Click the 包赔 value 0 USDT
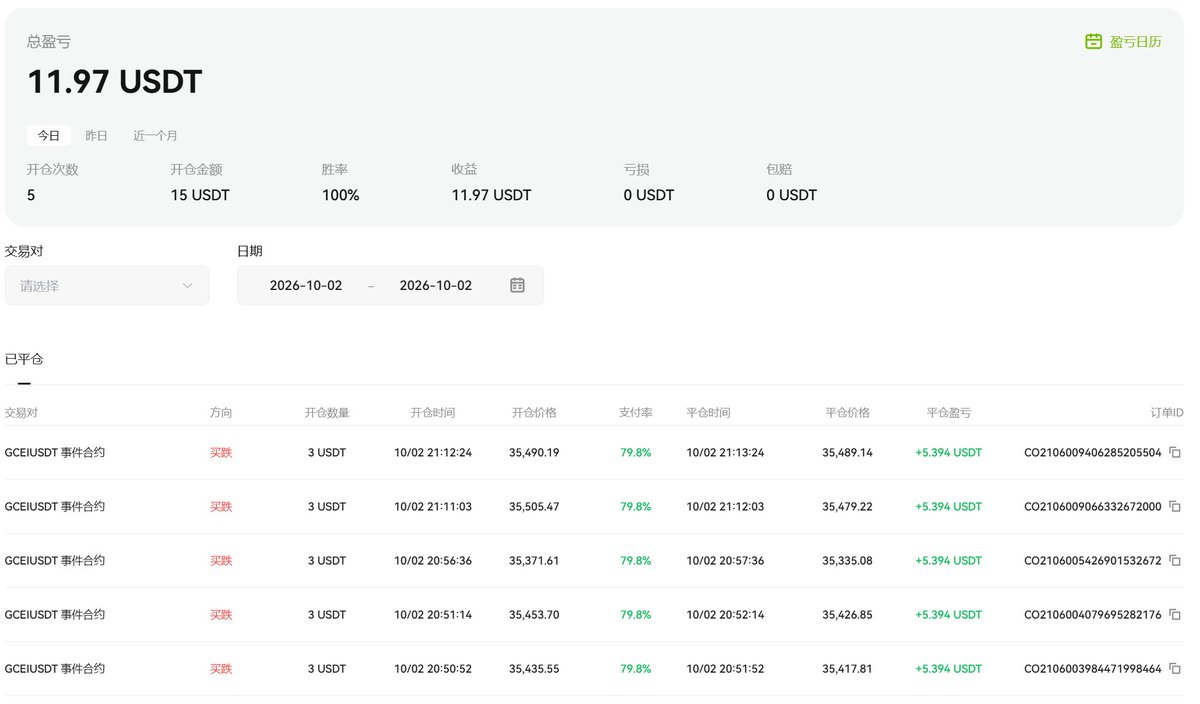The width and height of the screenshot is (1200, 704). (791, 195)
